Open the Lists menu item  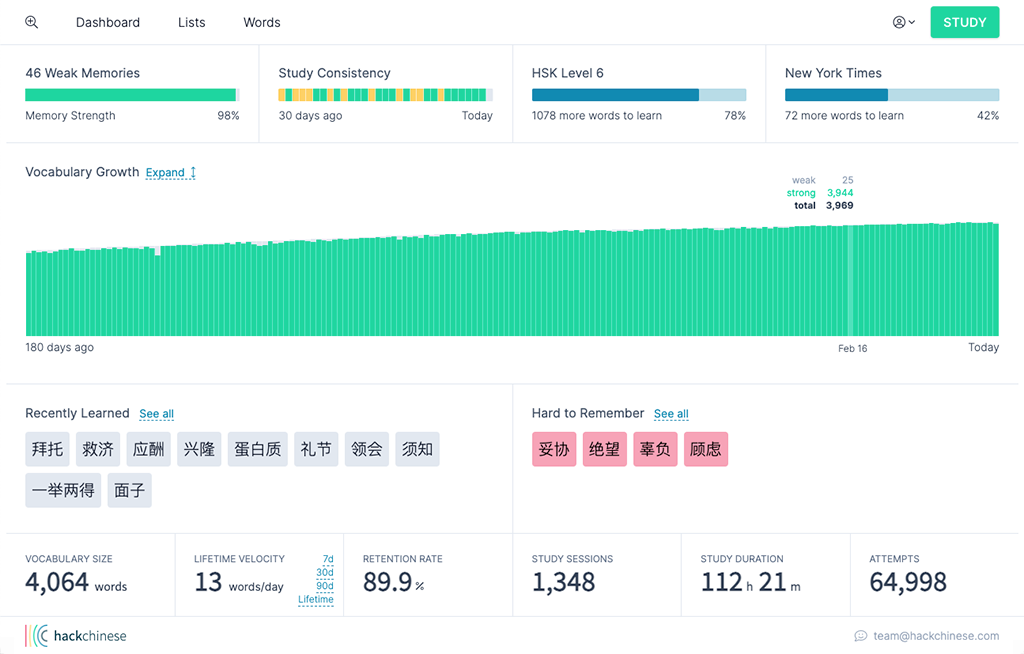191,22
